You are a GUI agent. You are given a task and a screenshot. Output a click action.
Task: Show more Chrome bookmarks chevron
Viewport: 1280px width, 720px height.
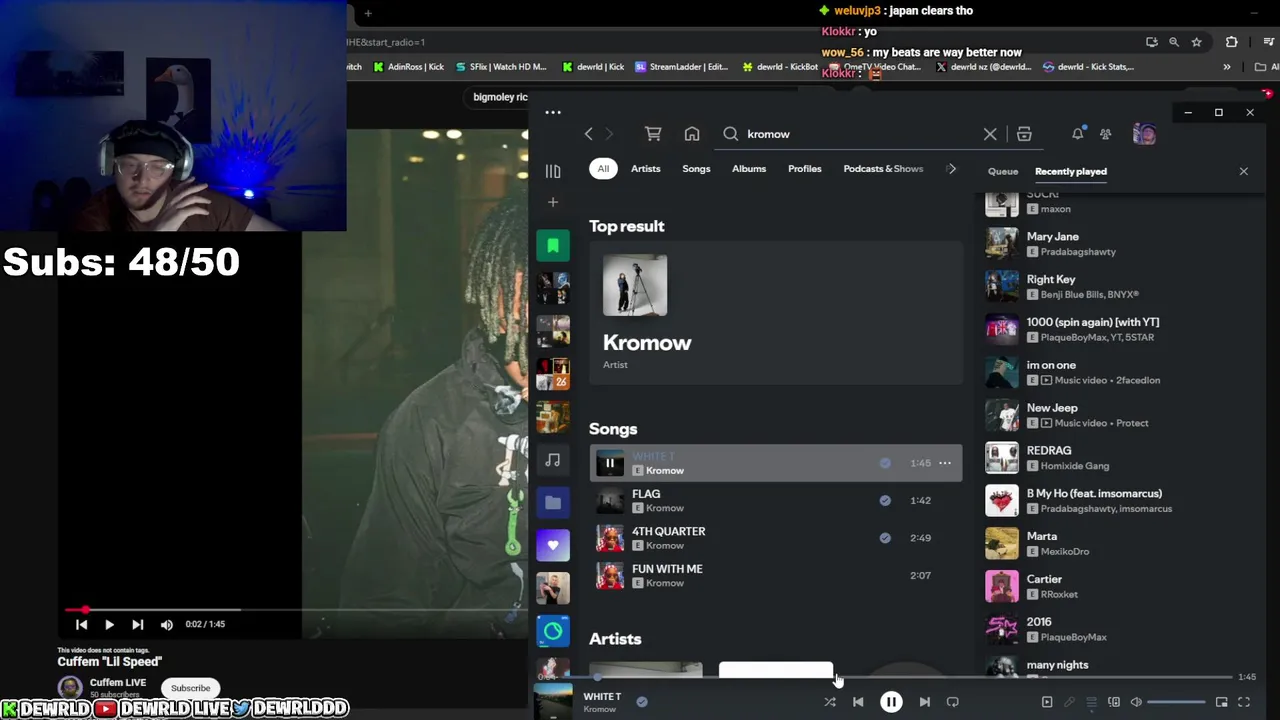coord(1227,67)
